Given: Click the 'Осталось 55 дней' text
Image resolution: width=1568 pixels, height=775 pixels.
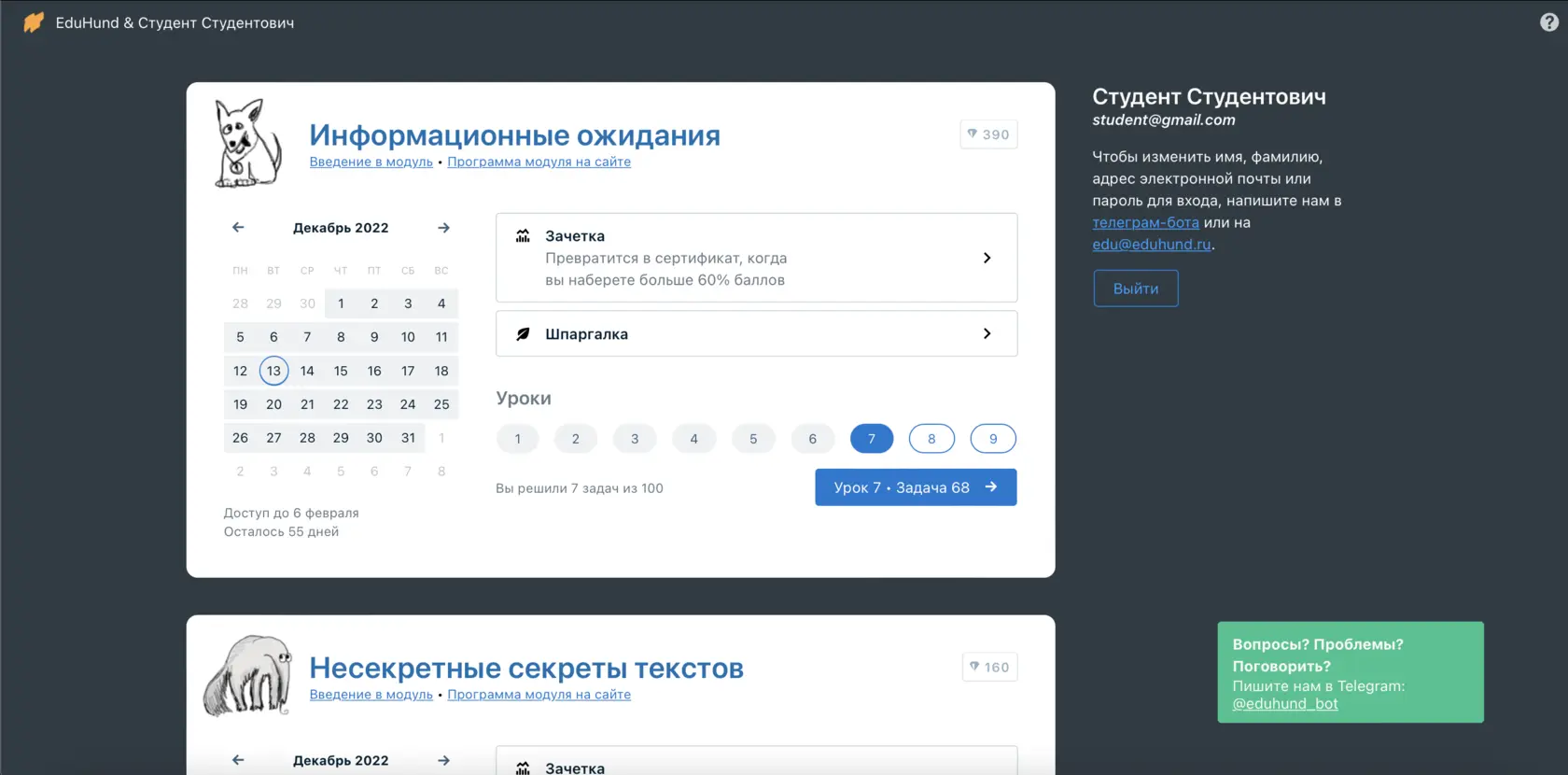Looking at the screenshot, I should tap(281, 531).
